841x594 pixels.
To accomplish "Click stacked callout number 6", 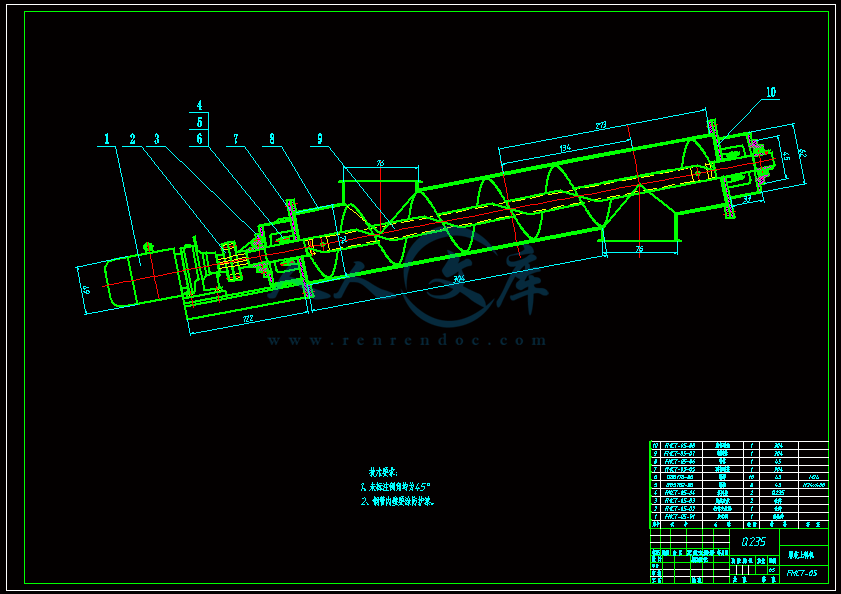I will 200,139.
